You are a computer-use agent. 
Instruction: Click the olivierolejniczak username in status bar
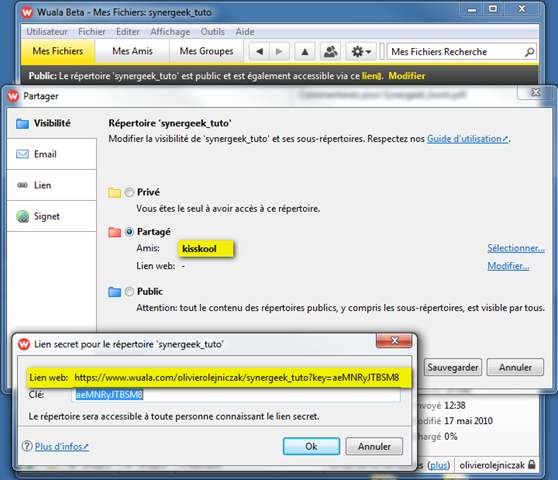491,465
